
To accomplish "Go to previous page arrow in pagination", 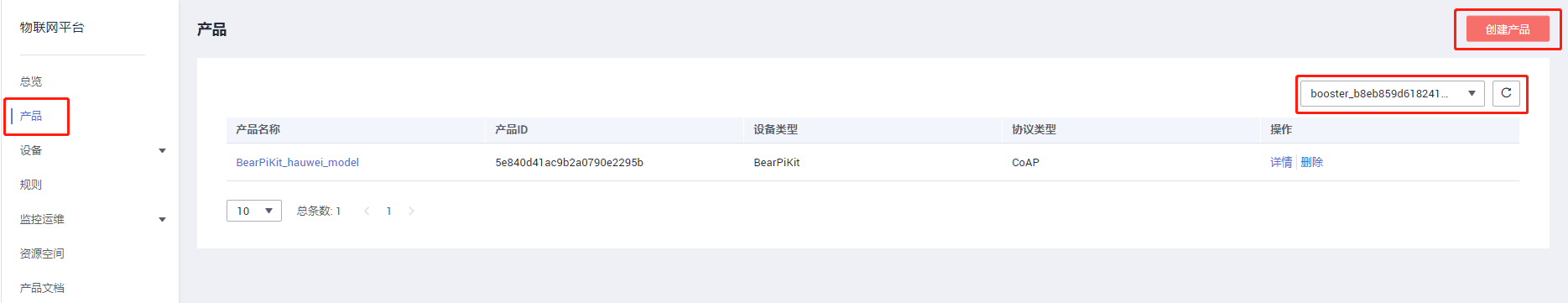I will pos(367,211).
